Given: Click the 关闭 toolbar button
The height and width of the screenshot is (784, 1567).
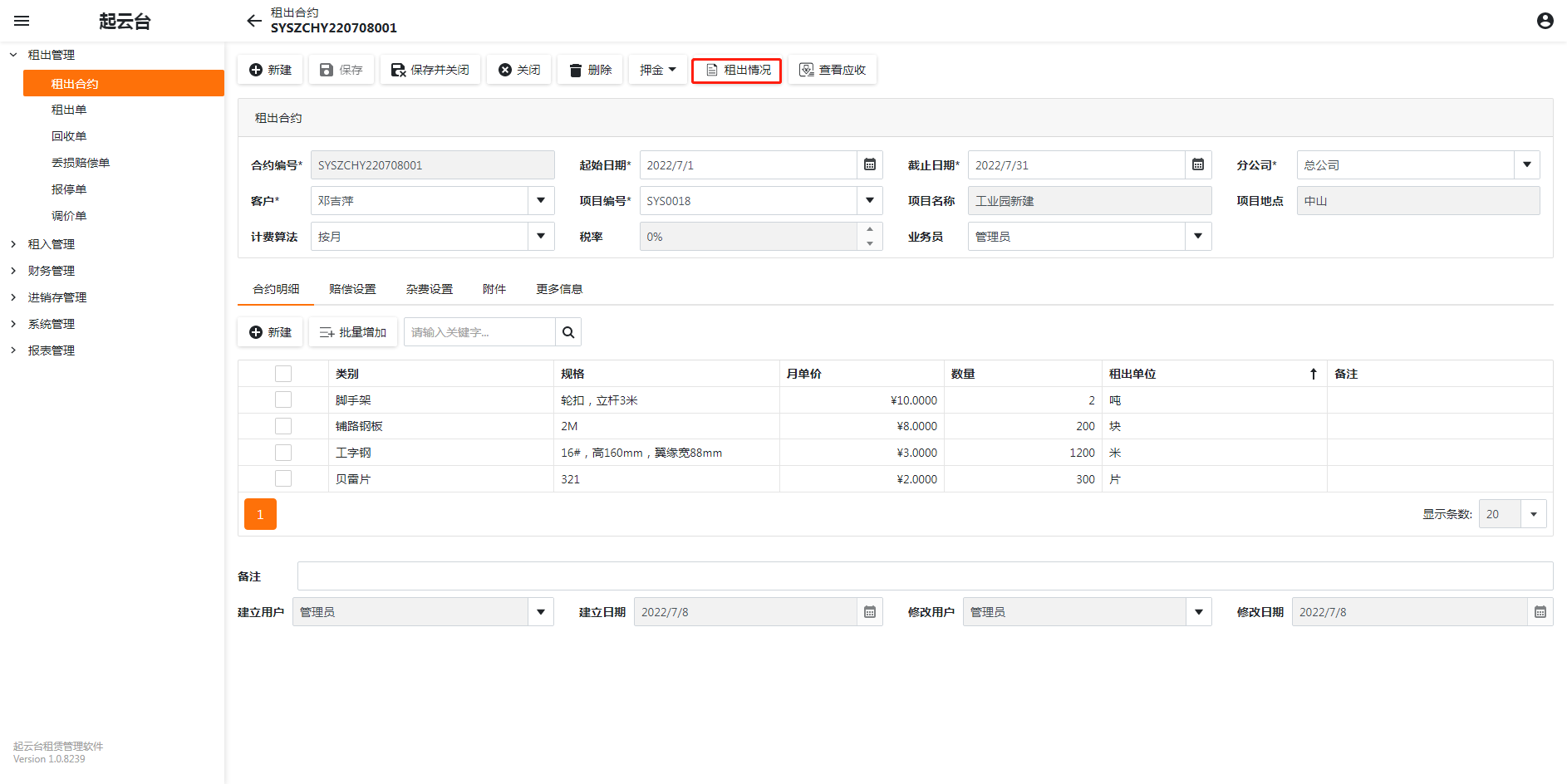Looking at the screenshot, I should coord(519,70).
